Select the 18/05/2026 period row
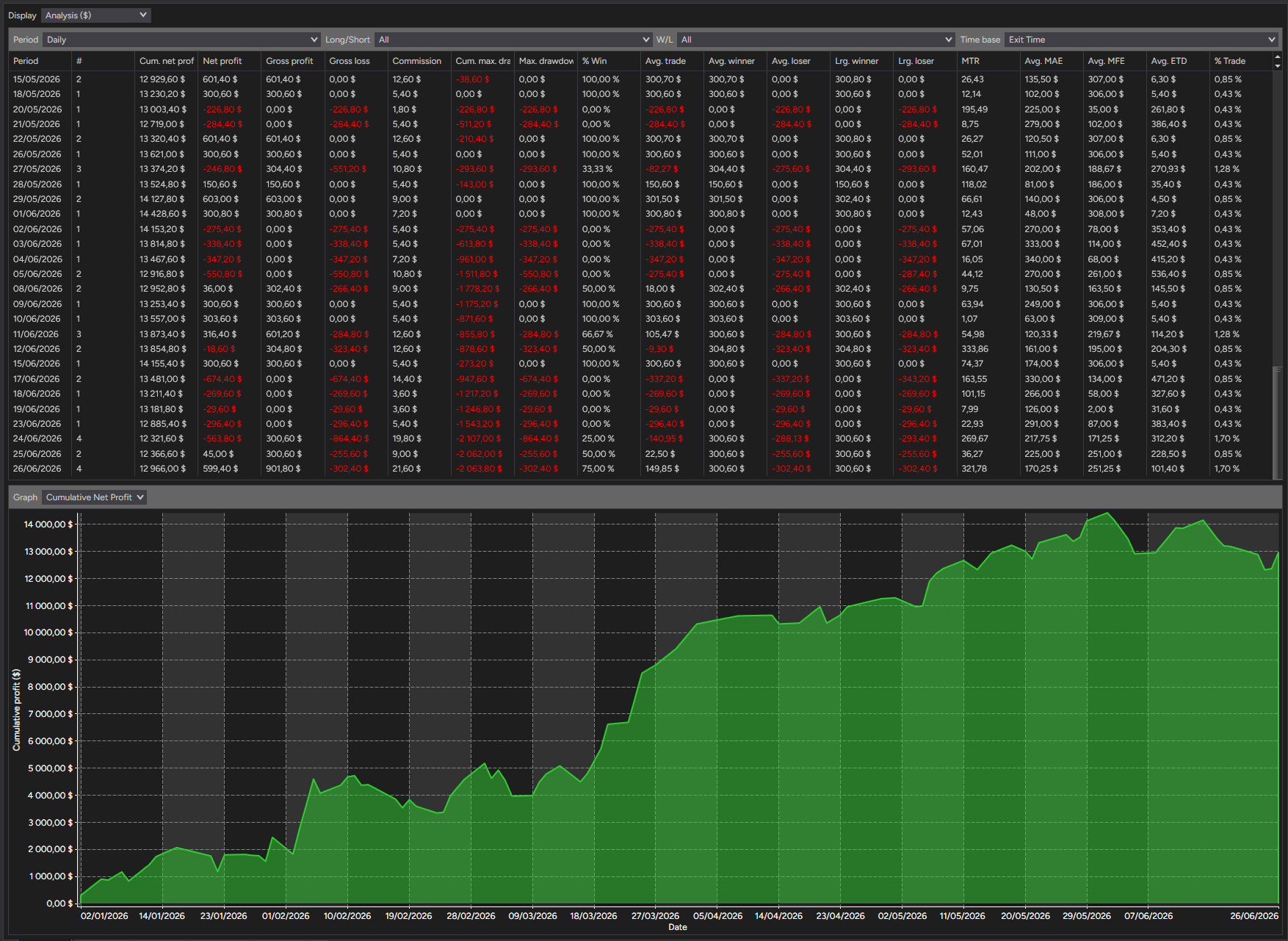Viewport: 1288px width, 941px height. [x=640, y=94]
